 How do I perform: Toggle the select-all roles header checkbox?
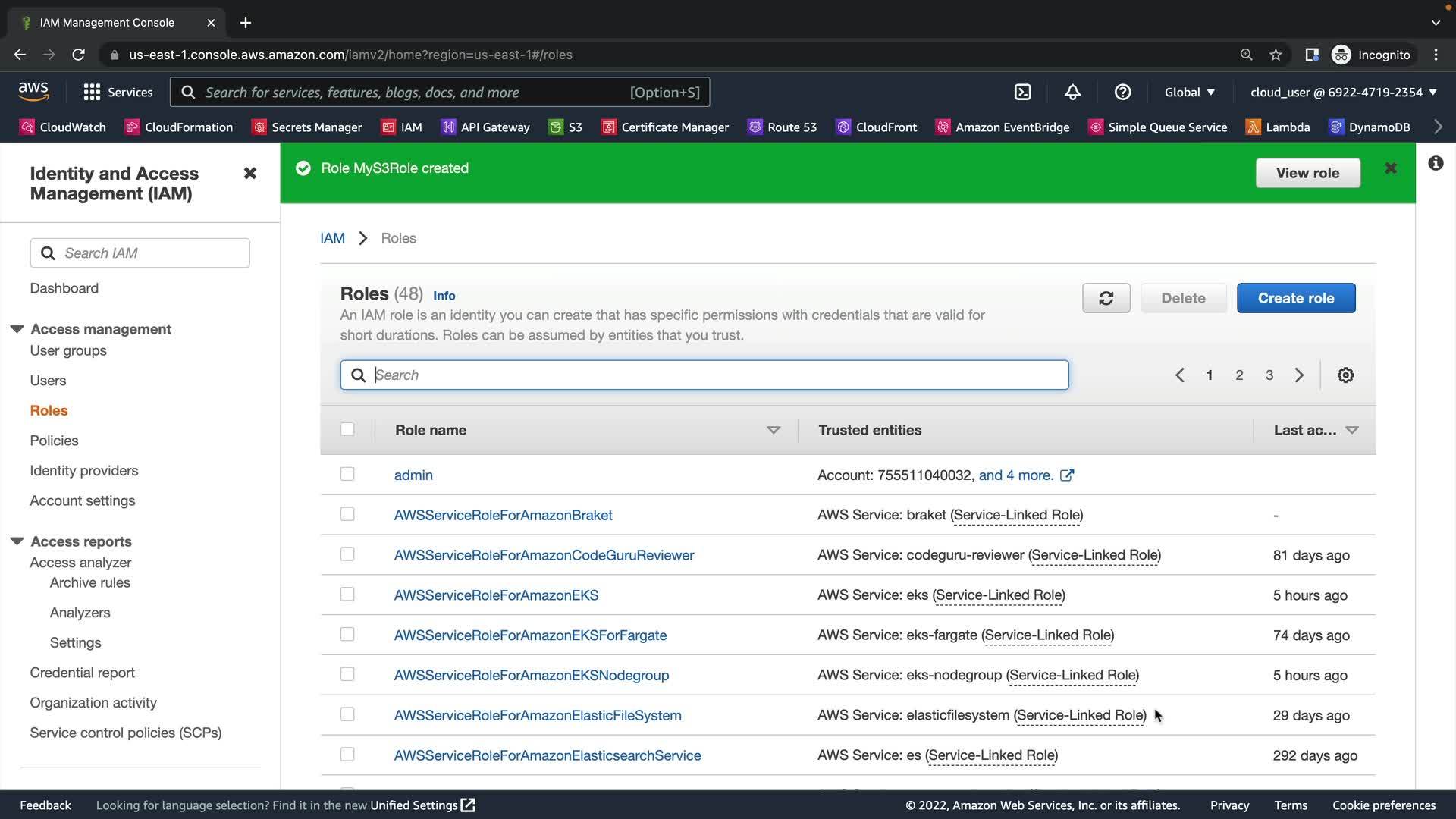[347, 429]
